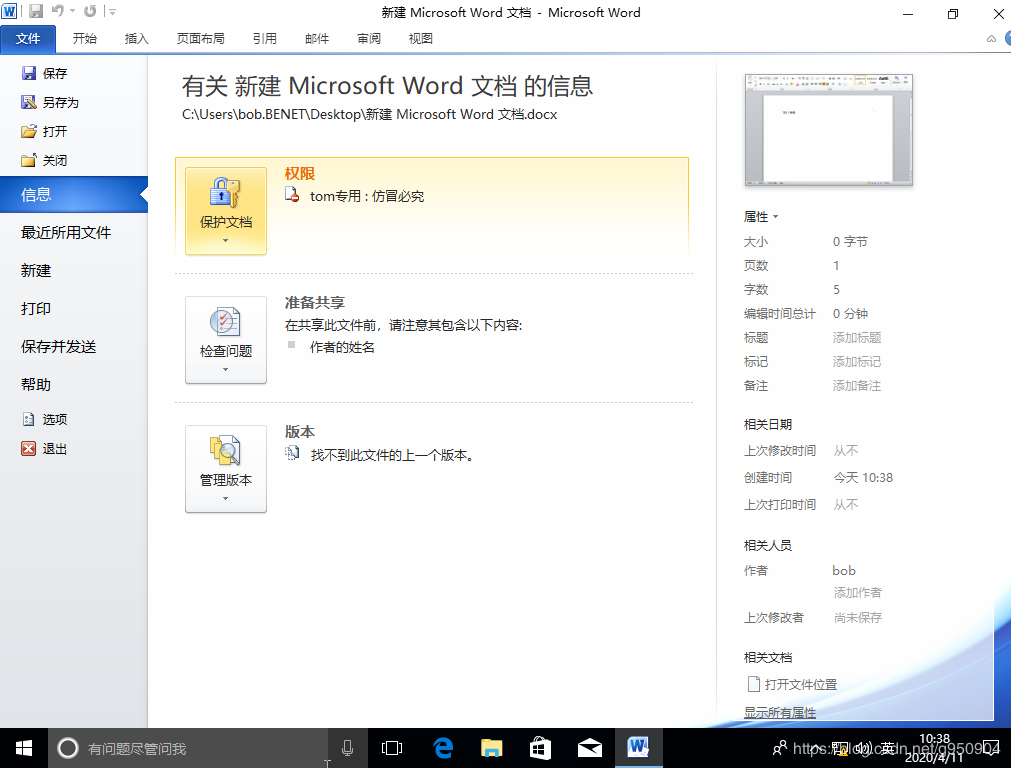
Task: Open Task View from taskbar
Action: [x=392, y=748]
